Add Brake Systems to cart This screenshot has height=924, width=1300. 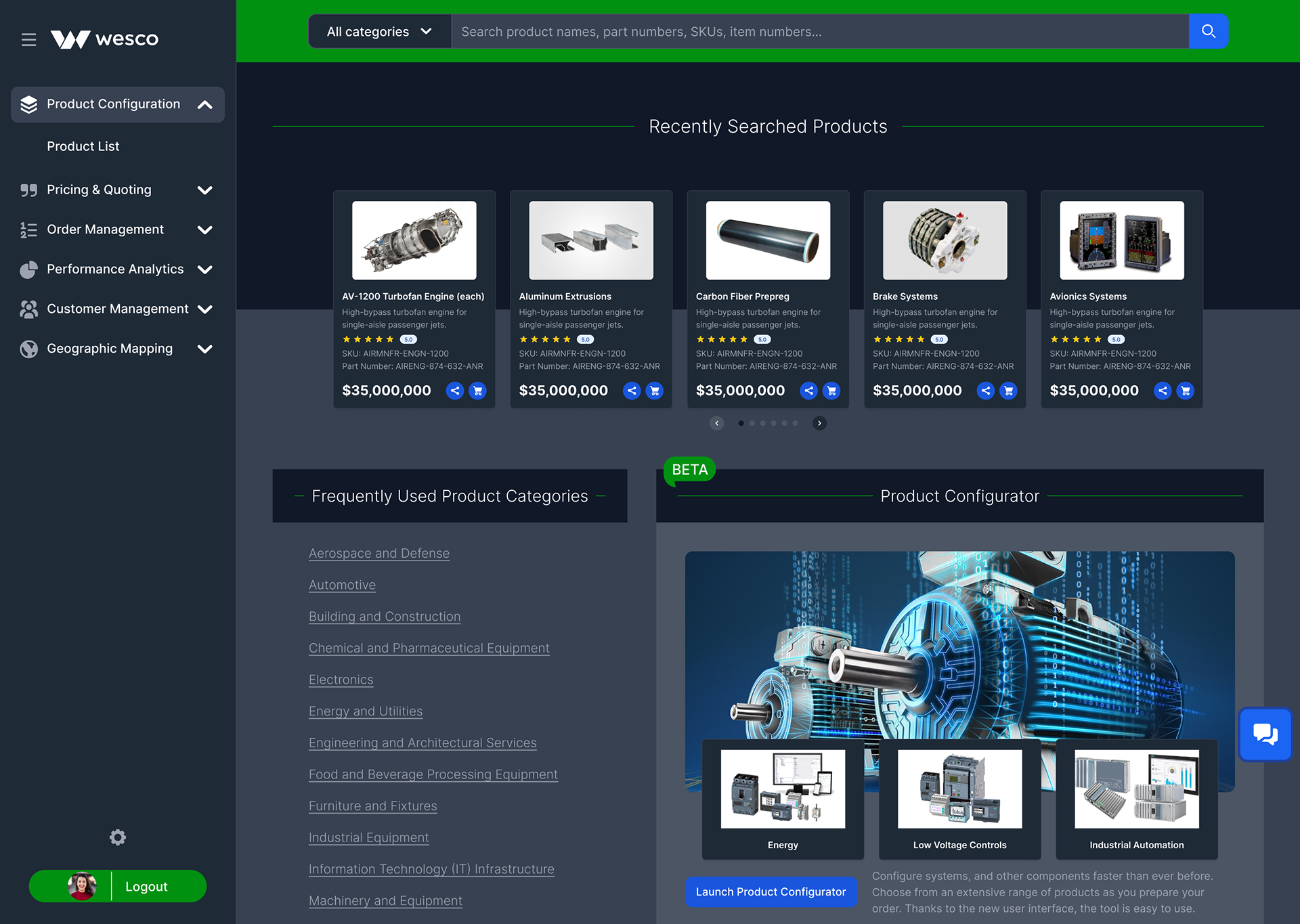pos(1008,391)
